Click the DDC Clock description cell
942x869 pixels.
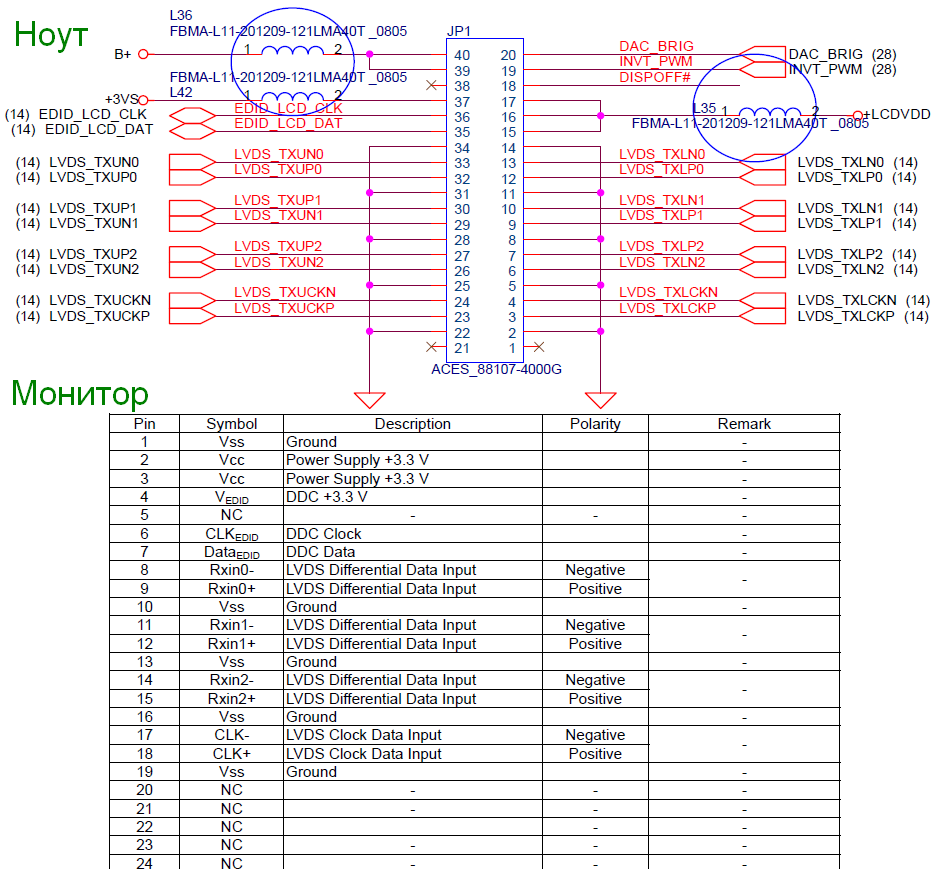click(x=324, y=534)
